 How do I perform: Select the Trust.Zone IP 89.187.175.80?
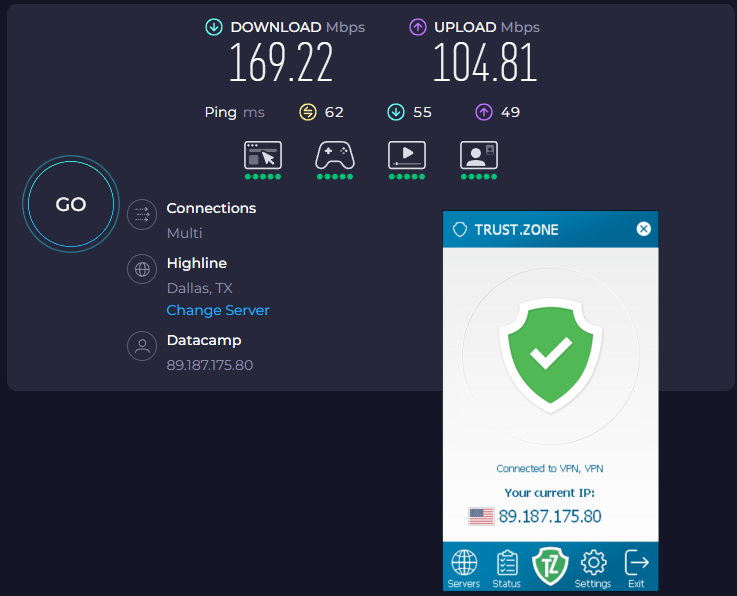(x=550, y=517)
